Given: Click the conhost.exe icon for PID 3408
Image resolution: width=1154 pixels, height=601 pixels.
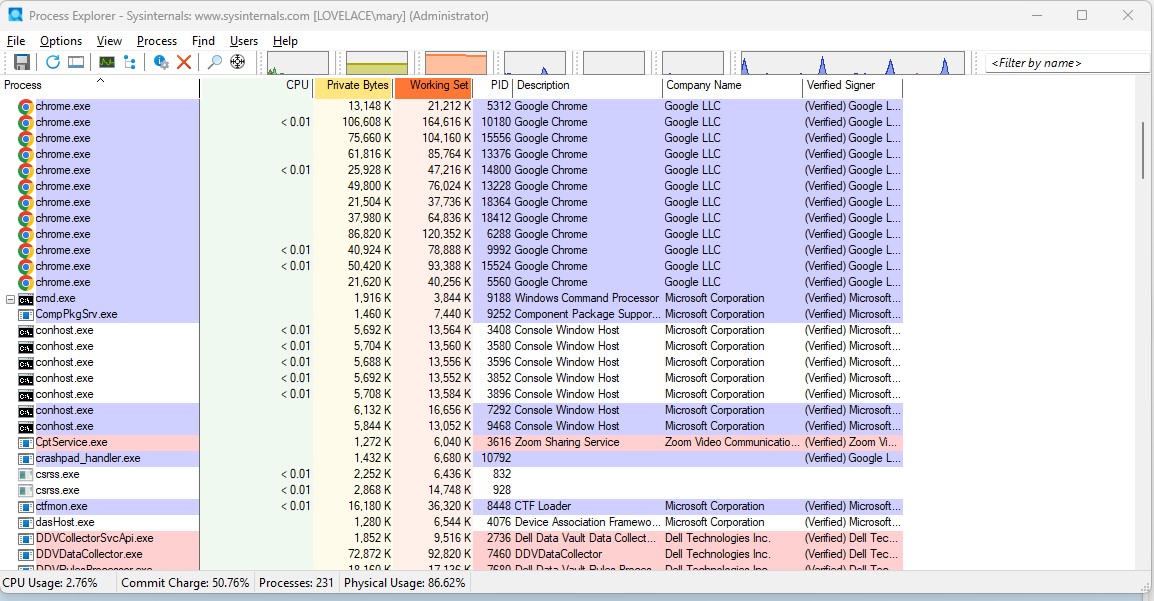Looking at the screenshot, I should pyautogui.click(x=26, y=331).
